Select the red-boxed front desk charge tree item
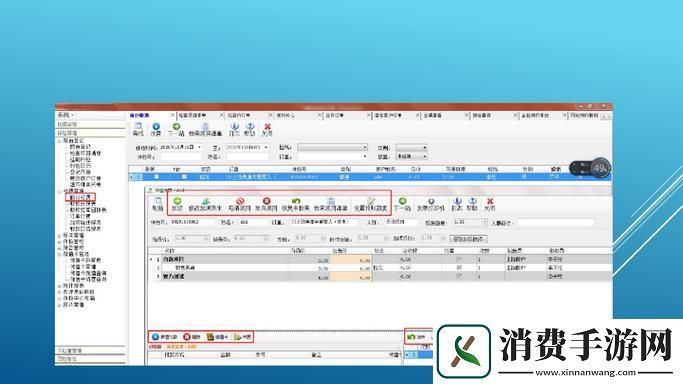 81,197
